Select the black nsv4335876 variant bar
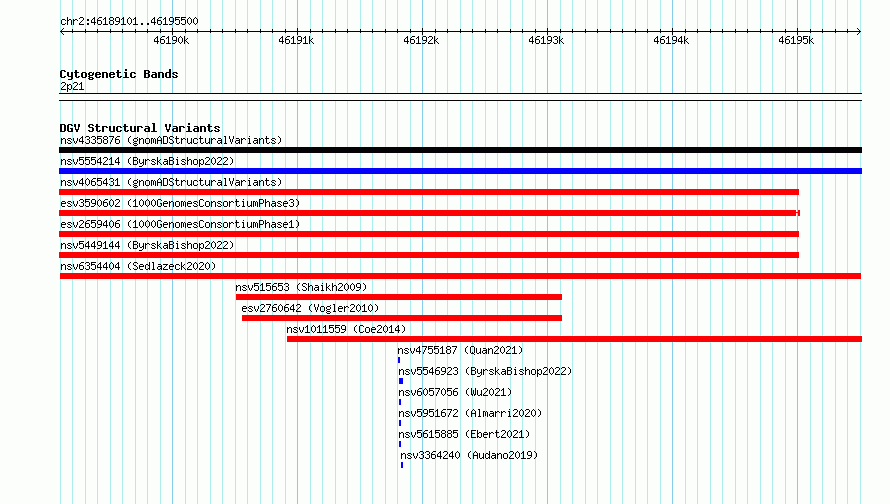The width and height of the screenshot is (890, 504). (460, 150)
